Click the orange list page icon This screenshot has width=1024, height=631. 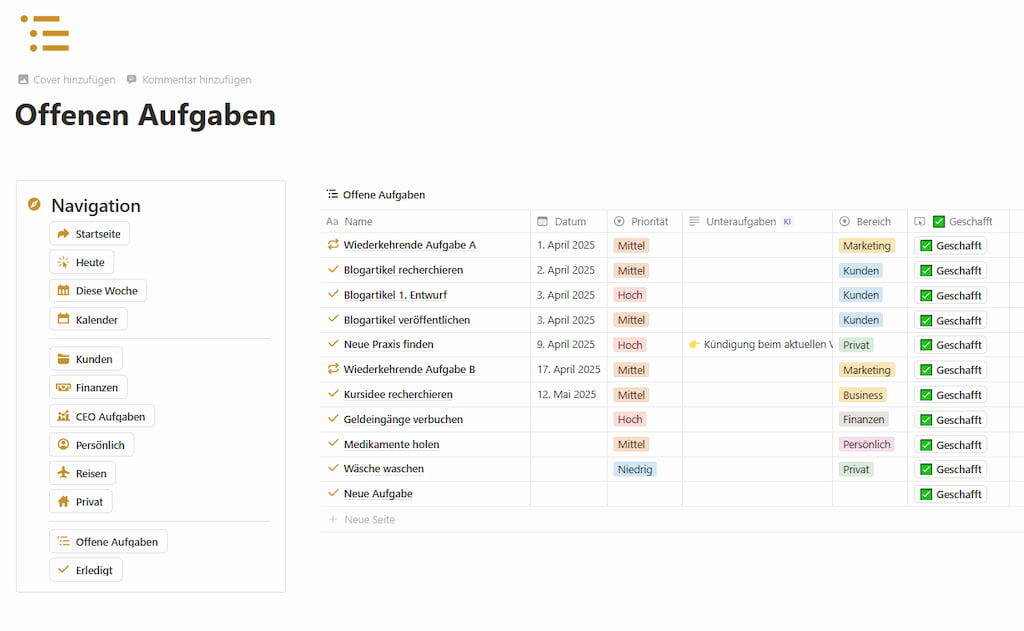point(45,33)
